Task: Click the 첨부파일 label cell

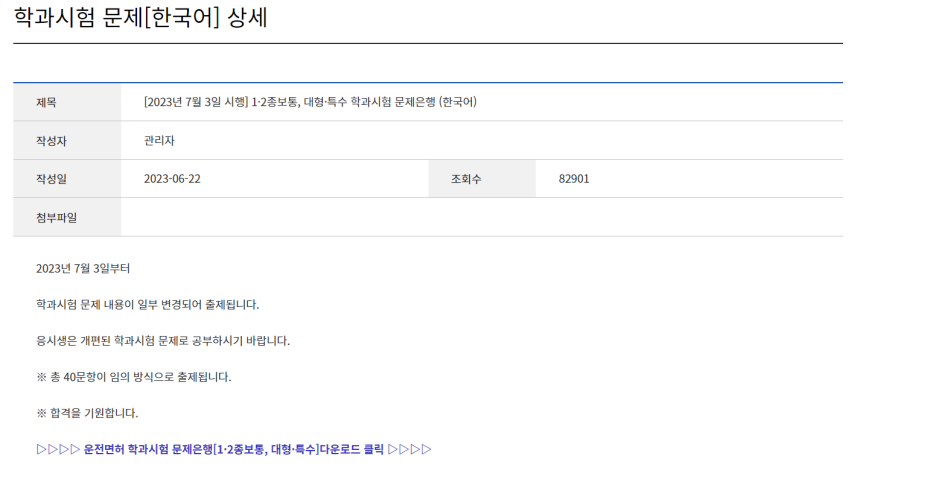Action: pyautogui.click(x=67, y=218)
